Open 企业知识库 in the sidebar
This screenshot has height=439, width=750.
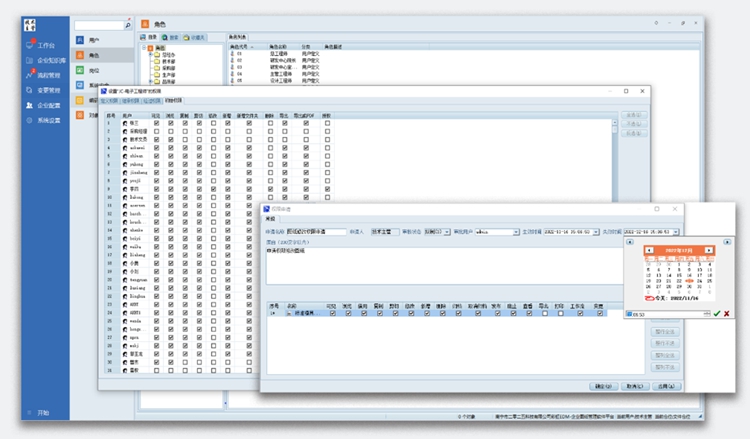[52, 60]
